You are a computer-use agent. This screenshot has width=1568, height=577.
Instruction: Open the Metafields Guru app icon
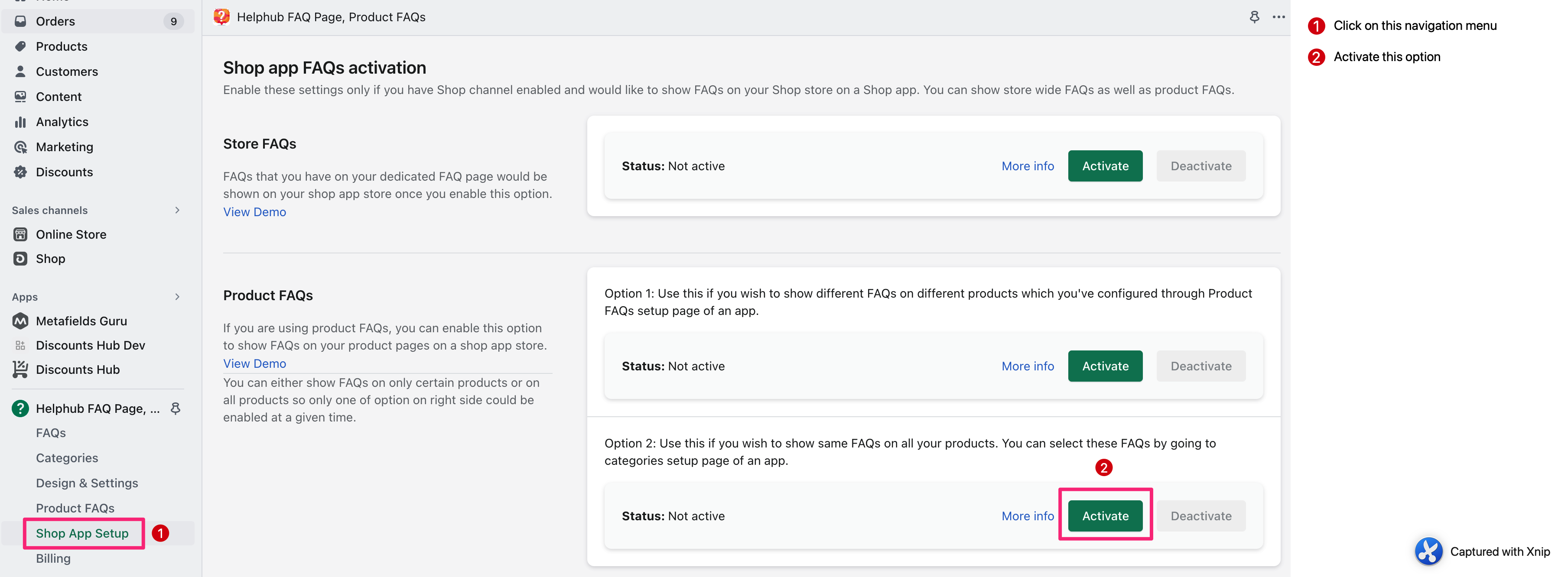point(20,321)
